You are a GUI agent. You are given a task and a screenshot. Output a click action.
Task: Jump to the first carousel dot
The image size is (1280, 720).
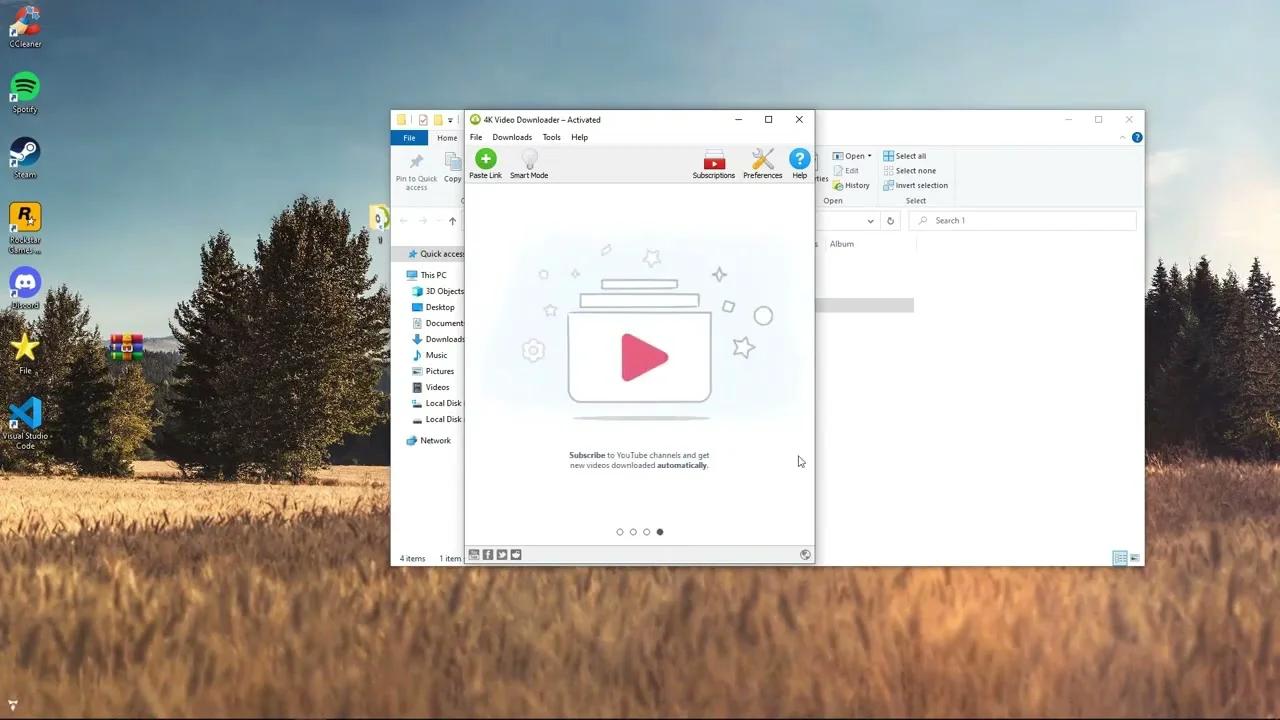pyautogui.click(x=620, y=531)
